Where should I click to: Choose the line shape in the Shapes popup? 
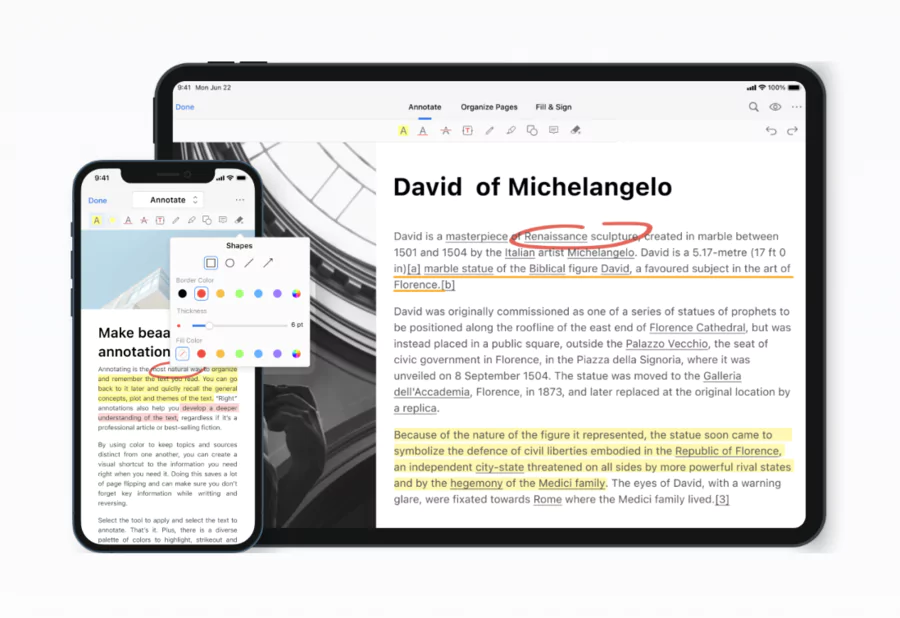point(249,263)
